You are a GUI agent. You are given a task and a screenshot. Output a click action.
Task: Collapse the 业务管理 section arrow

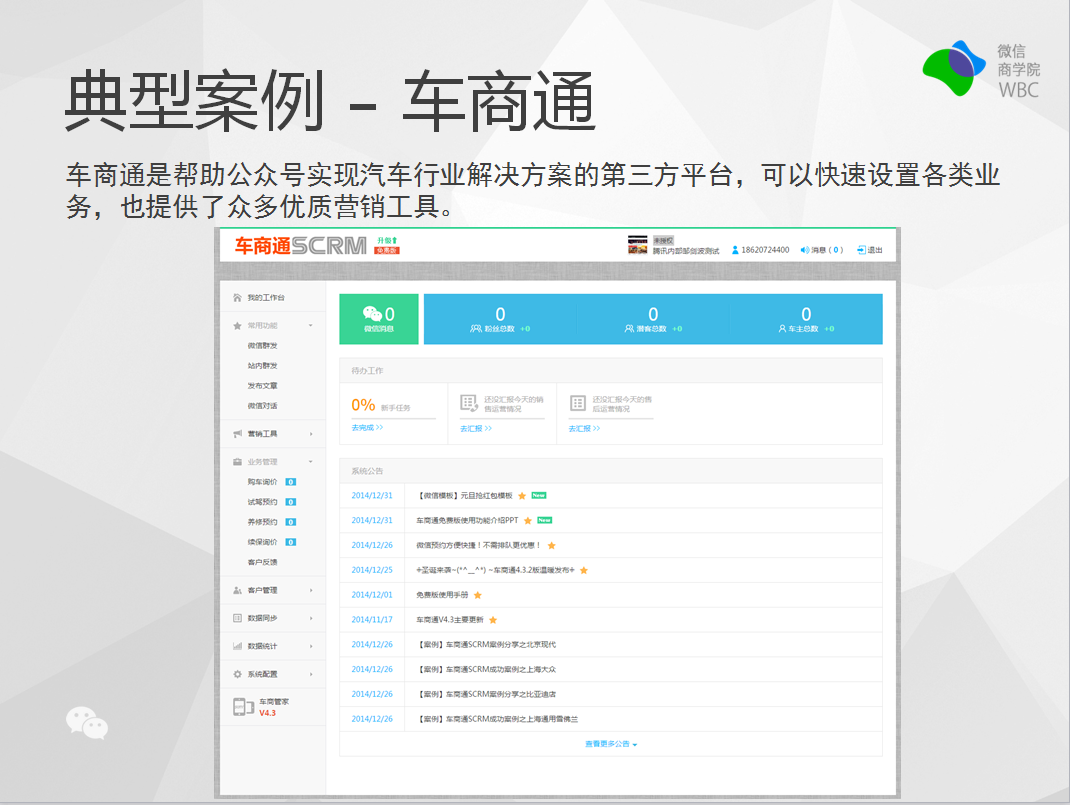310,462
